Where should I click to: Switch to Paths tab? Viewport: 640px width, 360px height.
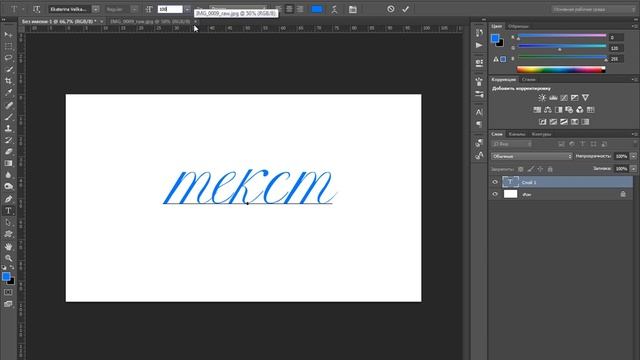(541, 134)
